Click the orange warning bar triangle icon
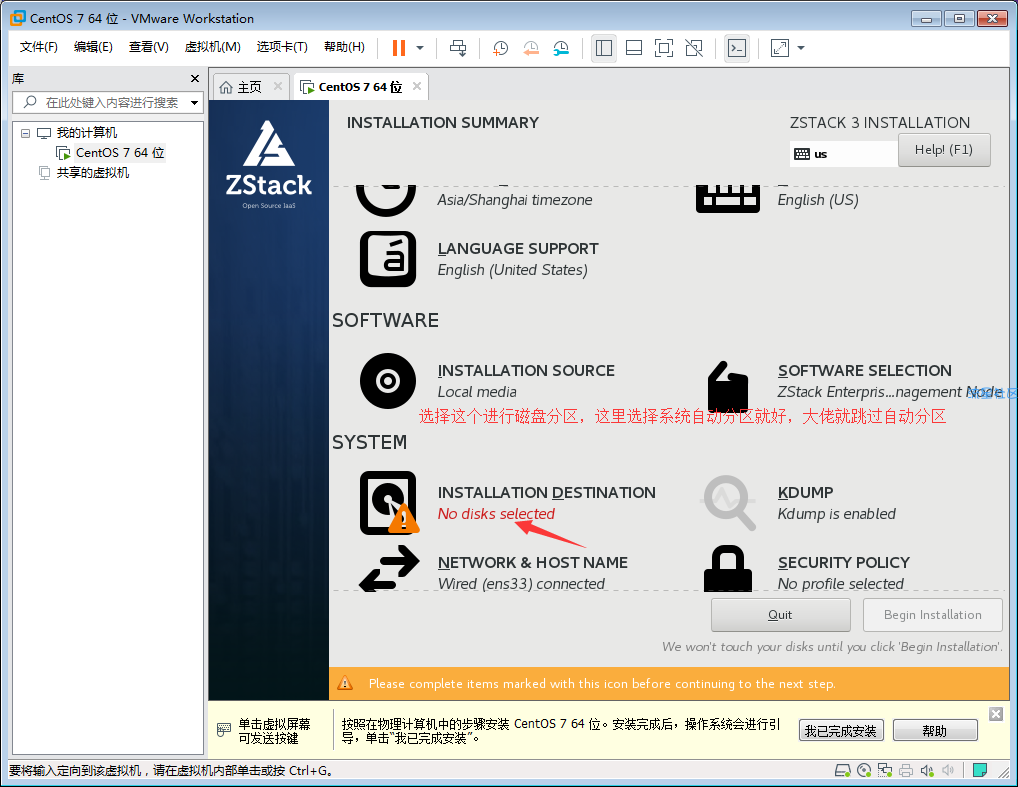This screenshot has width=1018, height=787. click(x=345, y=683)
